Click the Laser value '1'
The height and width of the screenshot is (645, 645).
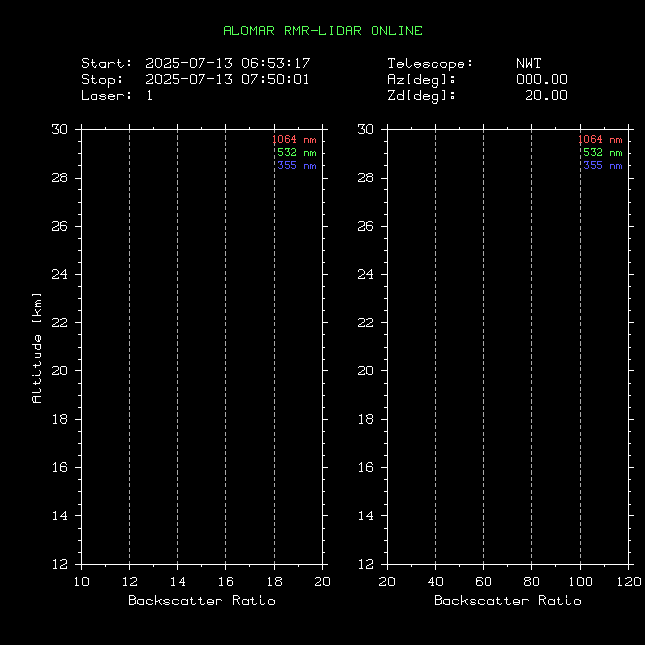[150, 95]
